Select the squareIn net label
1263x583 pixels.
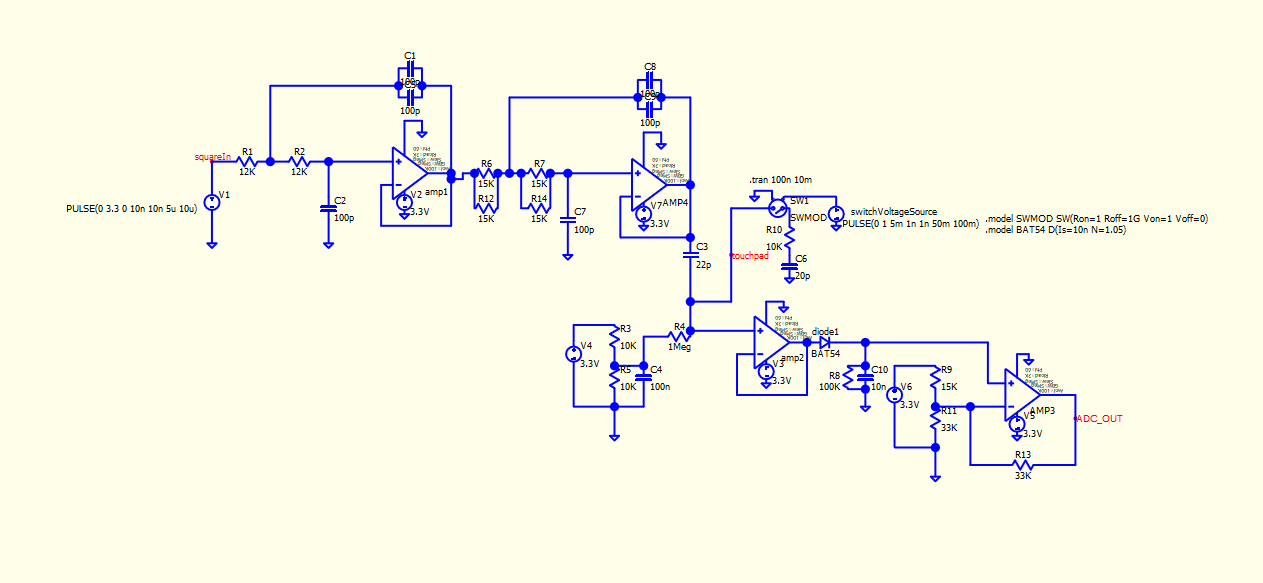tap(213, 157)
